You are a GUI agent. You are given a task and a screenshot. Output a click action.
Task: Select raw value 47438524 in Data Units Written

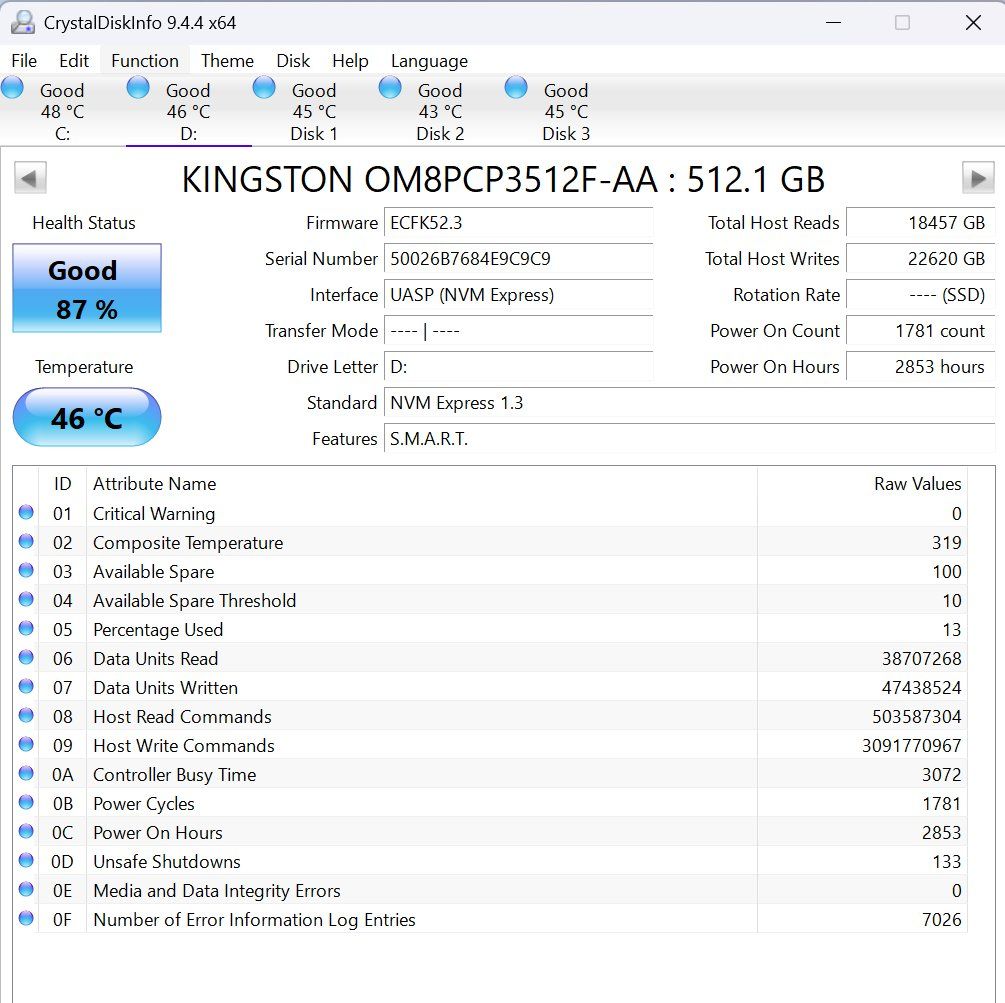point(921,688)
